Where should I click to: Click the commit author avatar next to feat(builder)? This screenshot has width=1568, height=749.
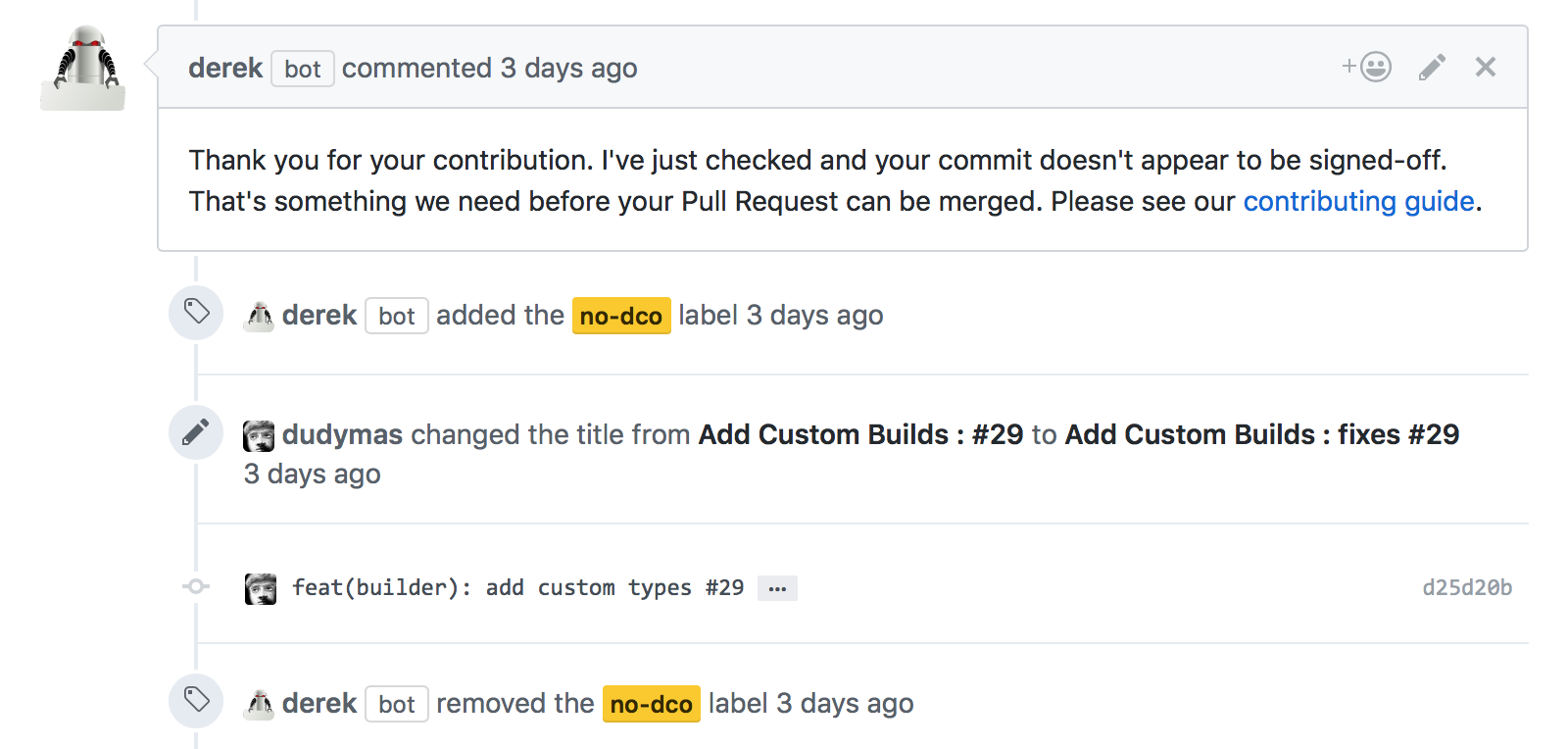[x=260, y=588]
